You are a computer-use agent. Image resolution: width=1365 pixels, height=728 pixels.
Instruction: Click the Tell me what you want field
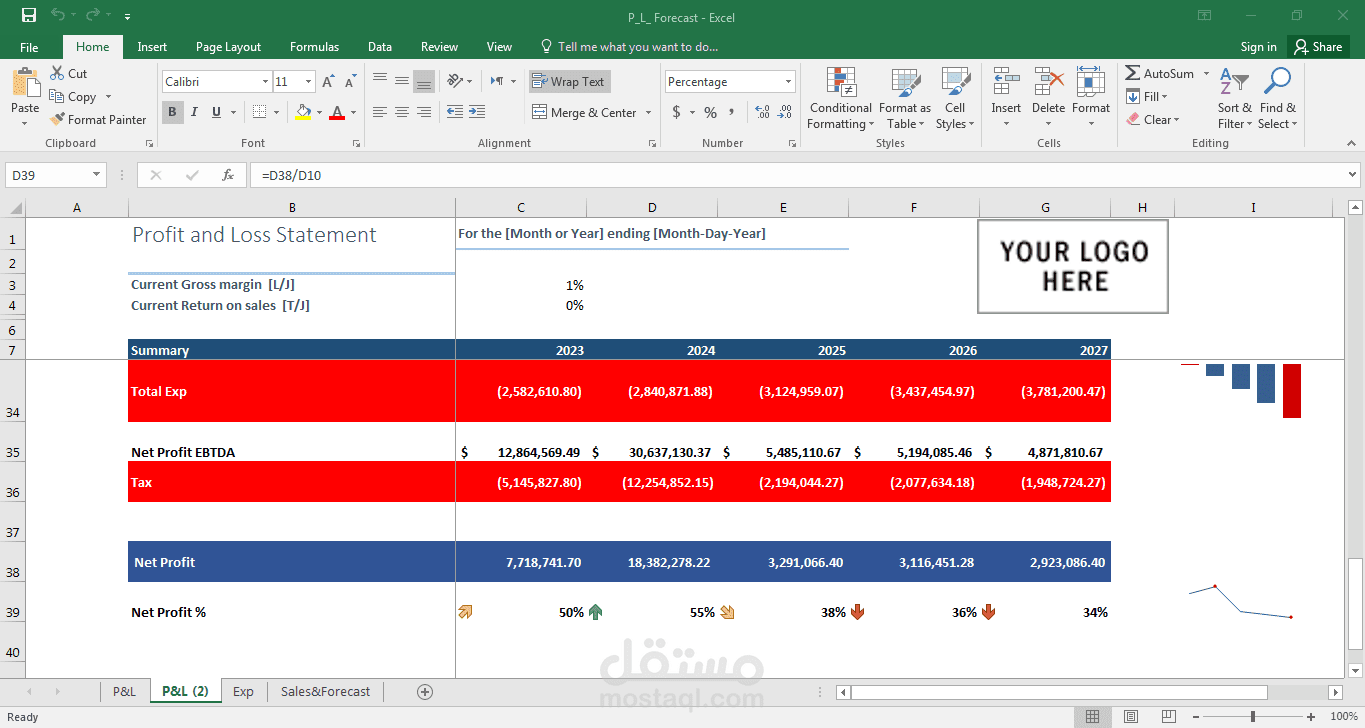pos(630,47)
